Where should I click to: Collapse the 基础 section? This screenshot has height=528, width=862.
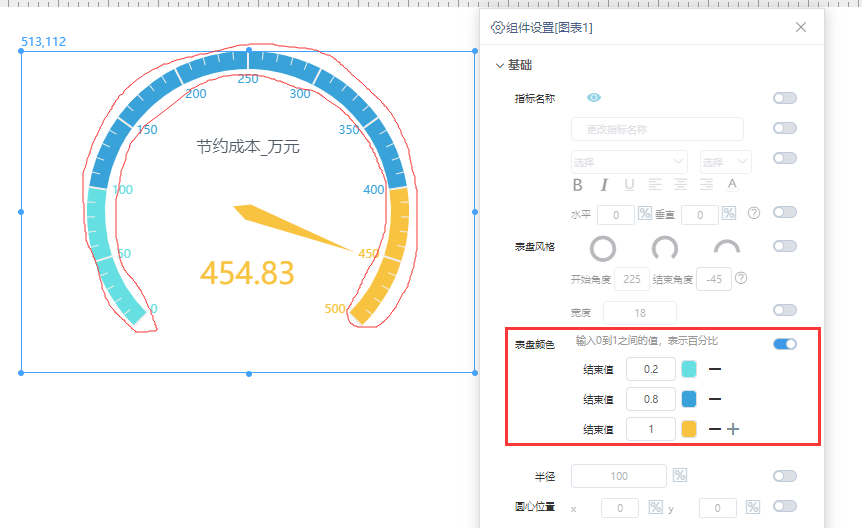point(499,65)
